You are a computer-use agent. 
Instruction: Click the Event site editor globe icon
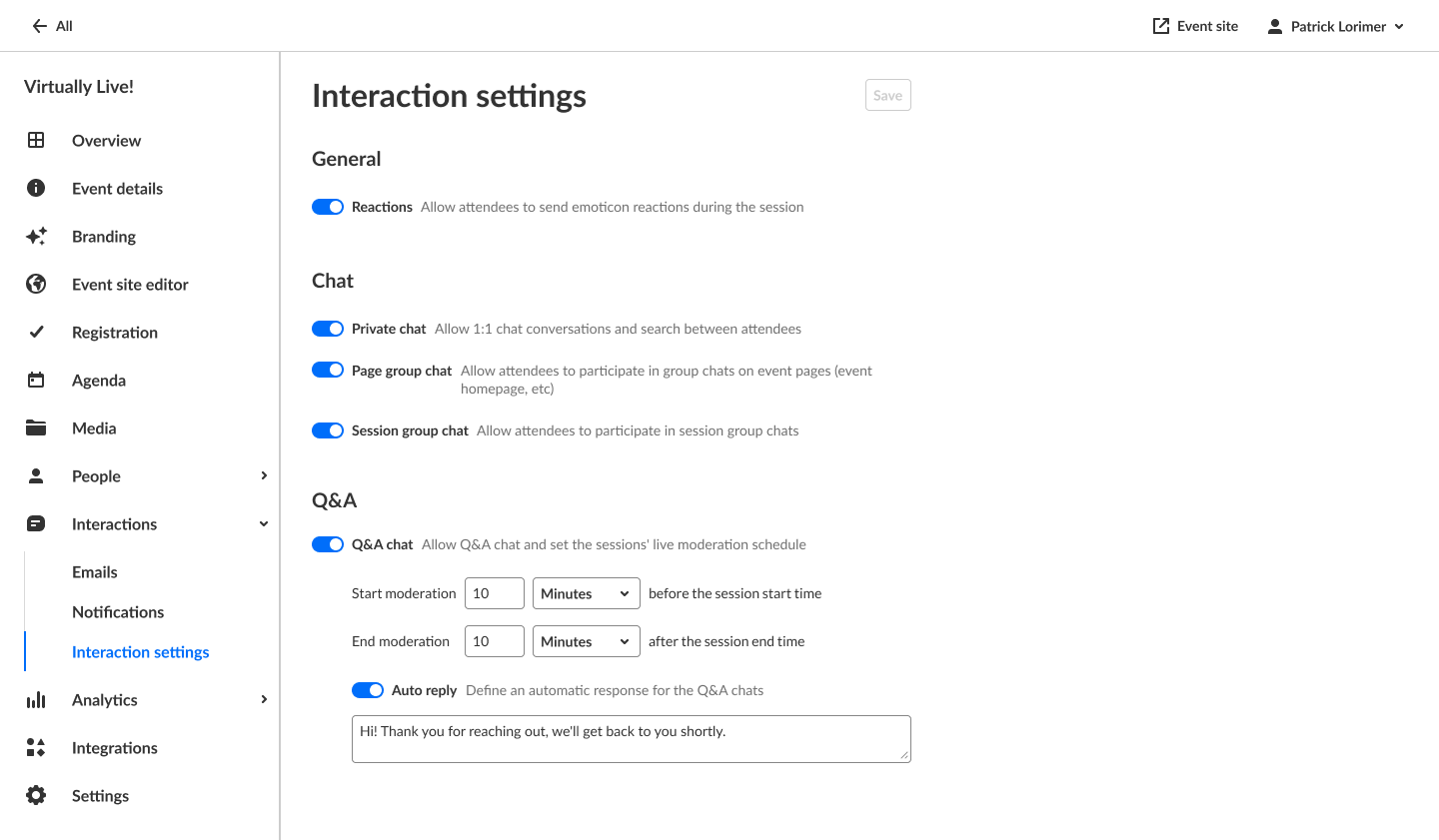tap(36, 284)
